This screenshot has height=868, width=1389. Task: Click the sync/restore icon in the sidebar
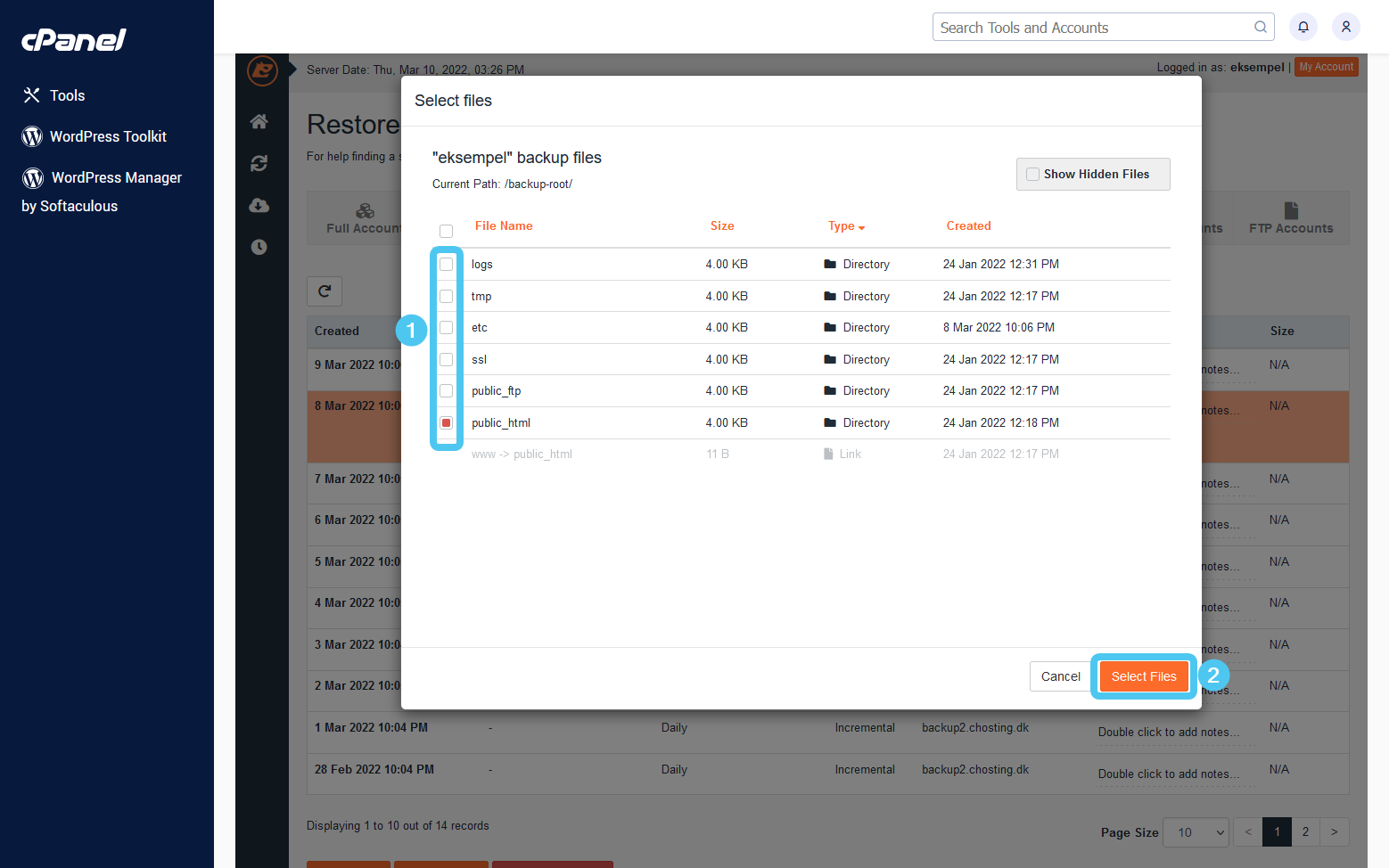[259, 164]
